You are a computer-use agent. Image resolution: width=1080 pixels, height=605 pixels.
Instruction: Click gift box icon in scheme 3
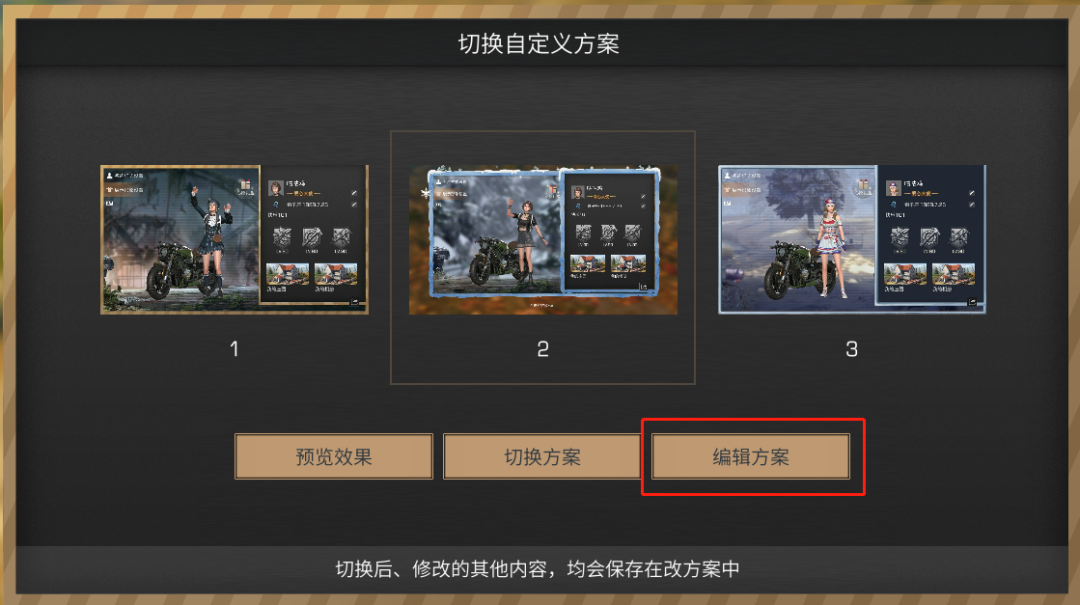click(x=862, y=186)
